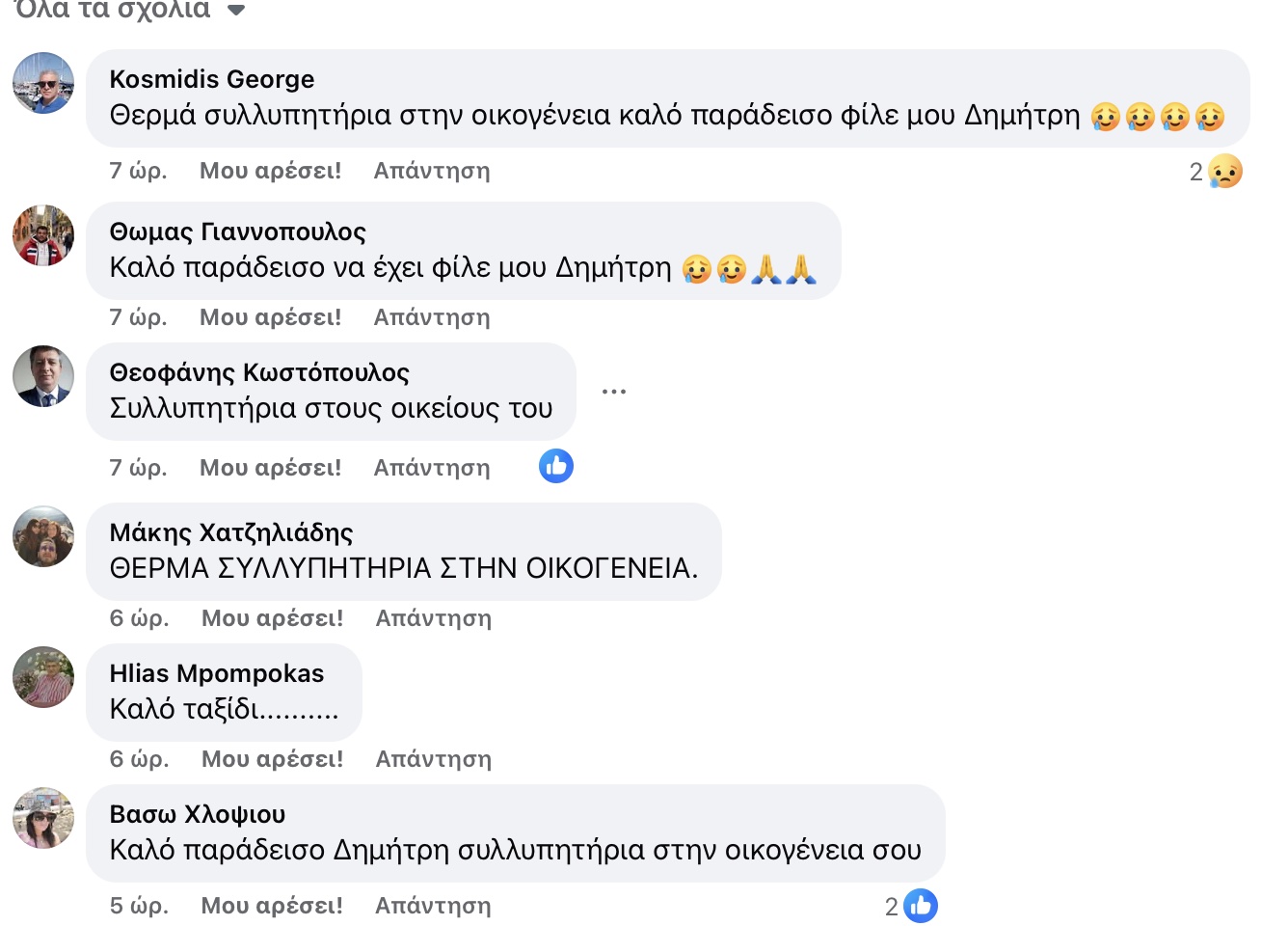The height and width of the screenshot is (926, 1288).
Task: Like Μάκης Χατζηλιάδης comment
Action: coord(272,618)
